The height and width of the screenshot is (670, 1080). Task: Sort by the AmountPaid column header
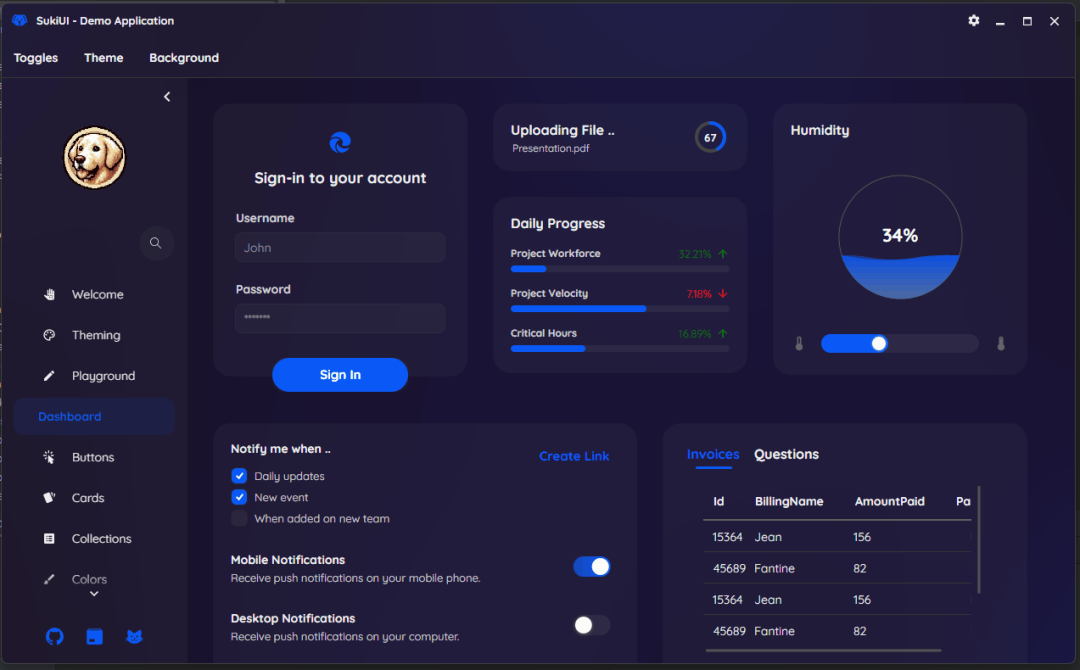pos(889,501)
